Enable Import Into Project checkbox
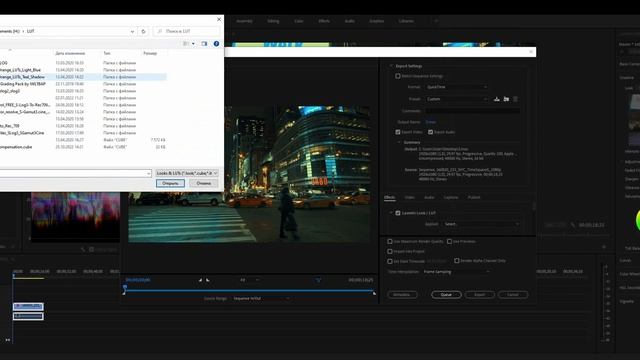640x360 pixels. tap(390, 251)
